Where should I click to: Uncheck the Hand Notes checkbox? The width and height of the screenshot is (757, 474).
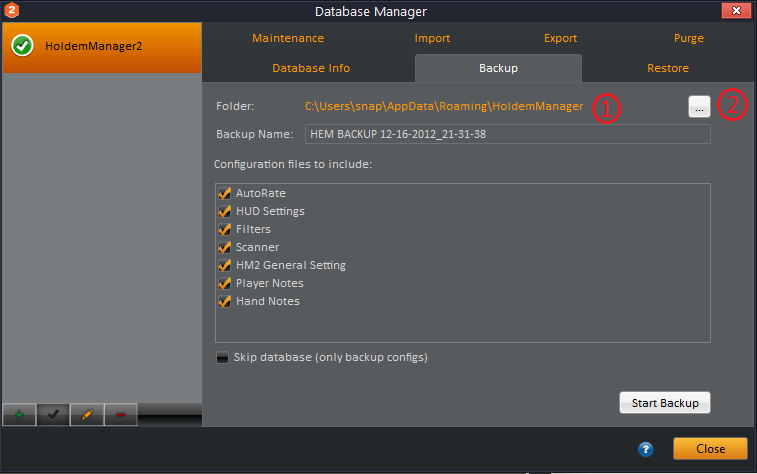coord(224,301)
